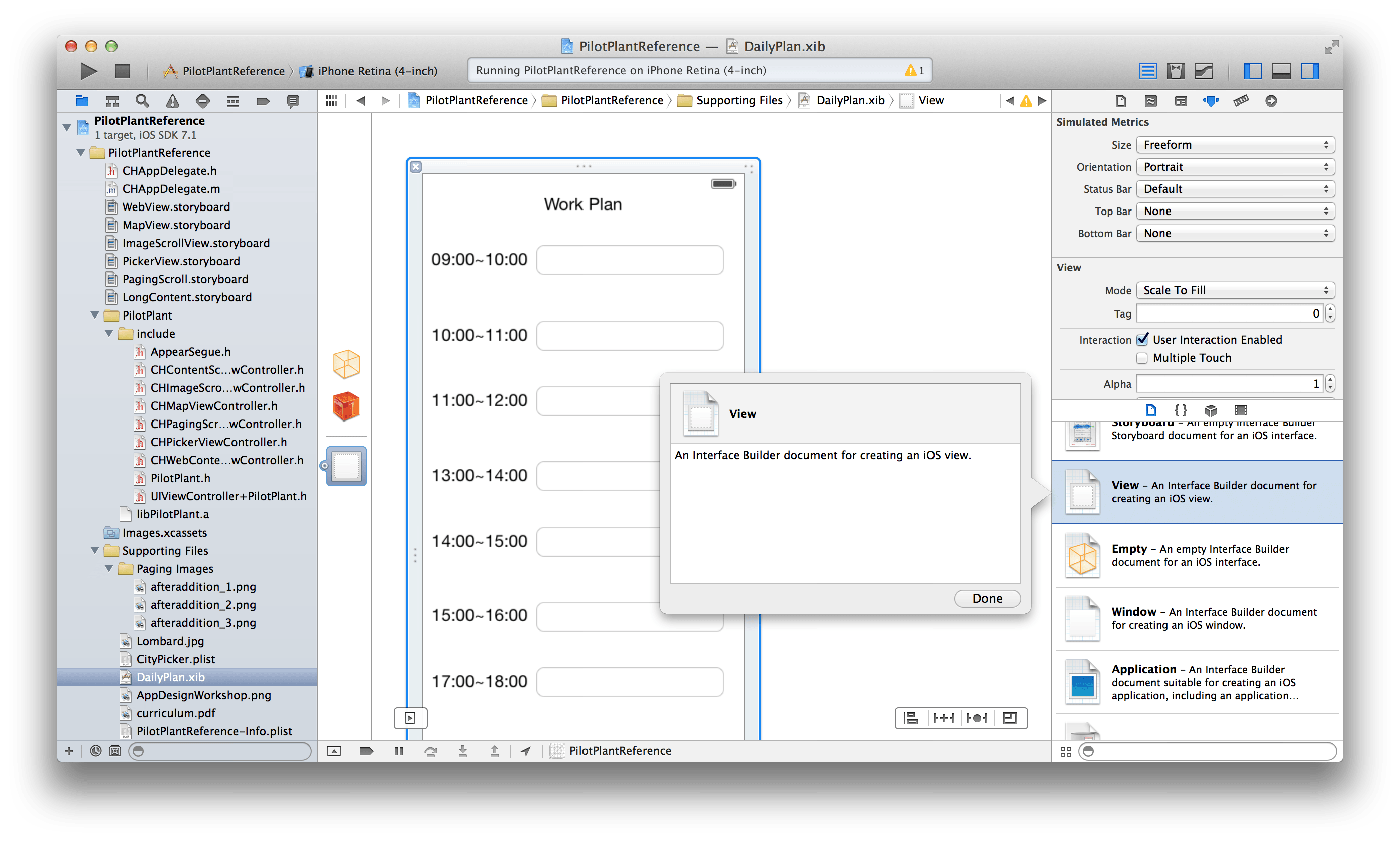Switch to the Version editor
1400x841 pixels.
(1204, 71)
